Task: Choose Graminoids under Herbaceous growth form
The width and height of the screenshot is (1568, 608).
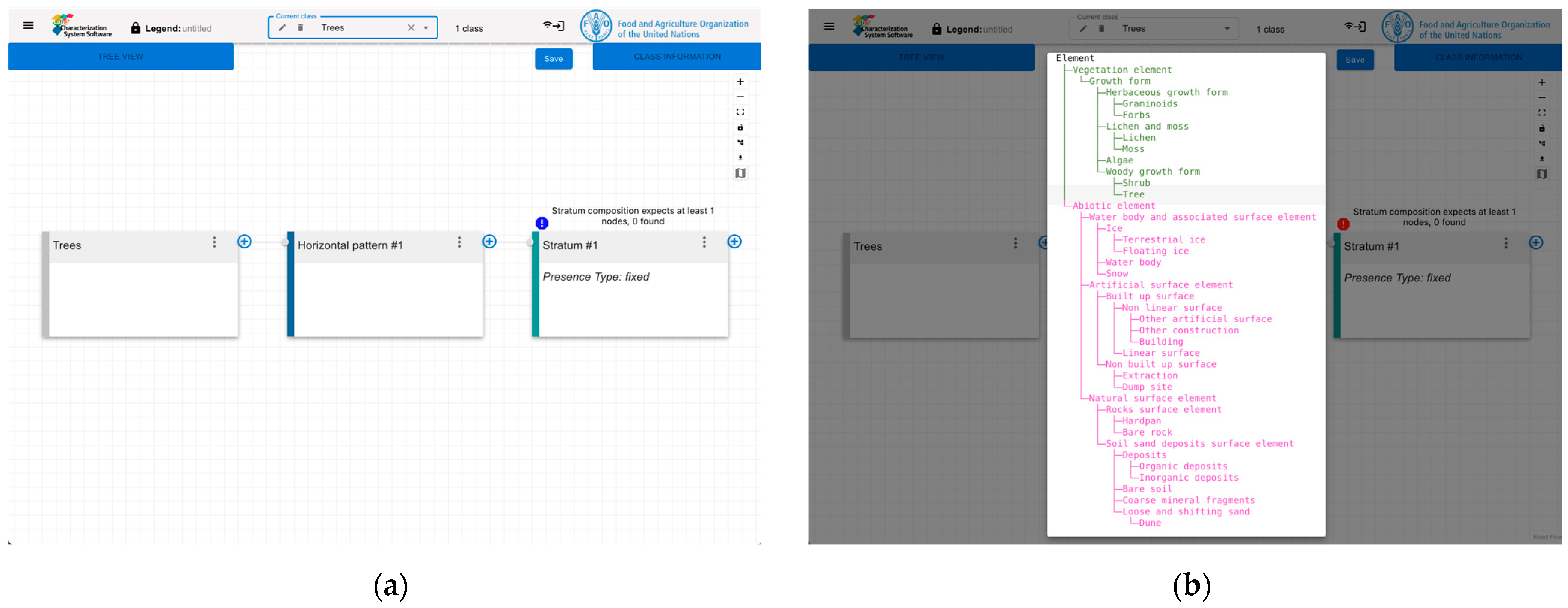Action: point(1149,104)
